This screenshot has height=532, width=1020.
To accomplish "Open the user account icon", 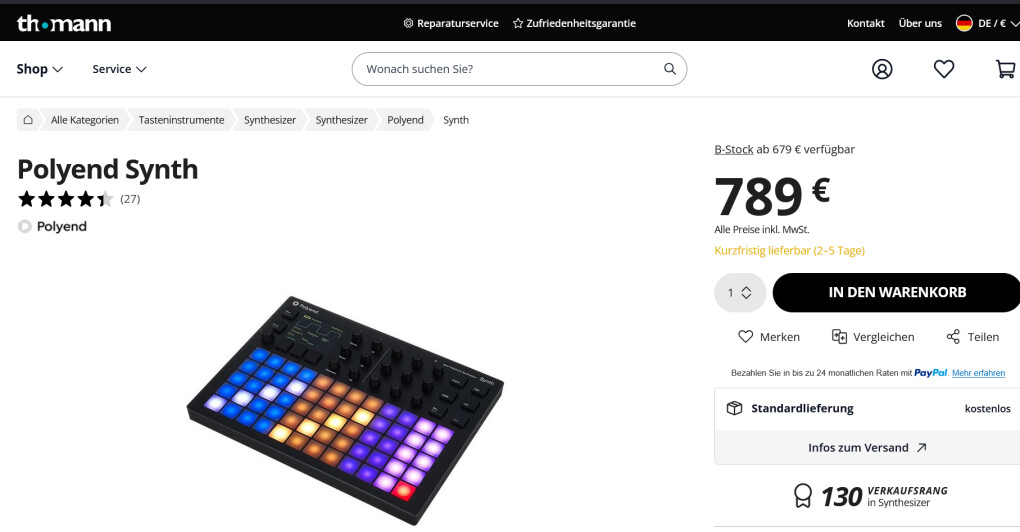I will (882, 69).
